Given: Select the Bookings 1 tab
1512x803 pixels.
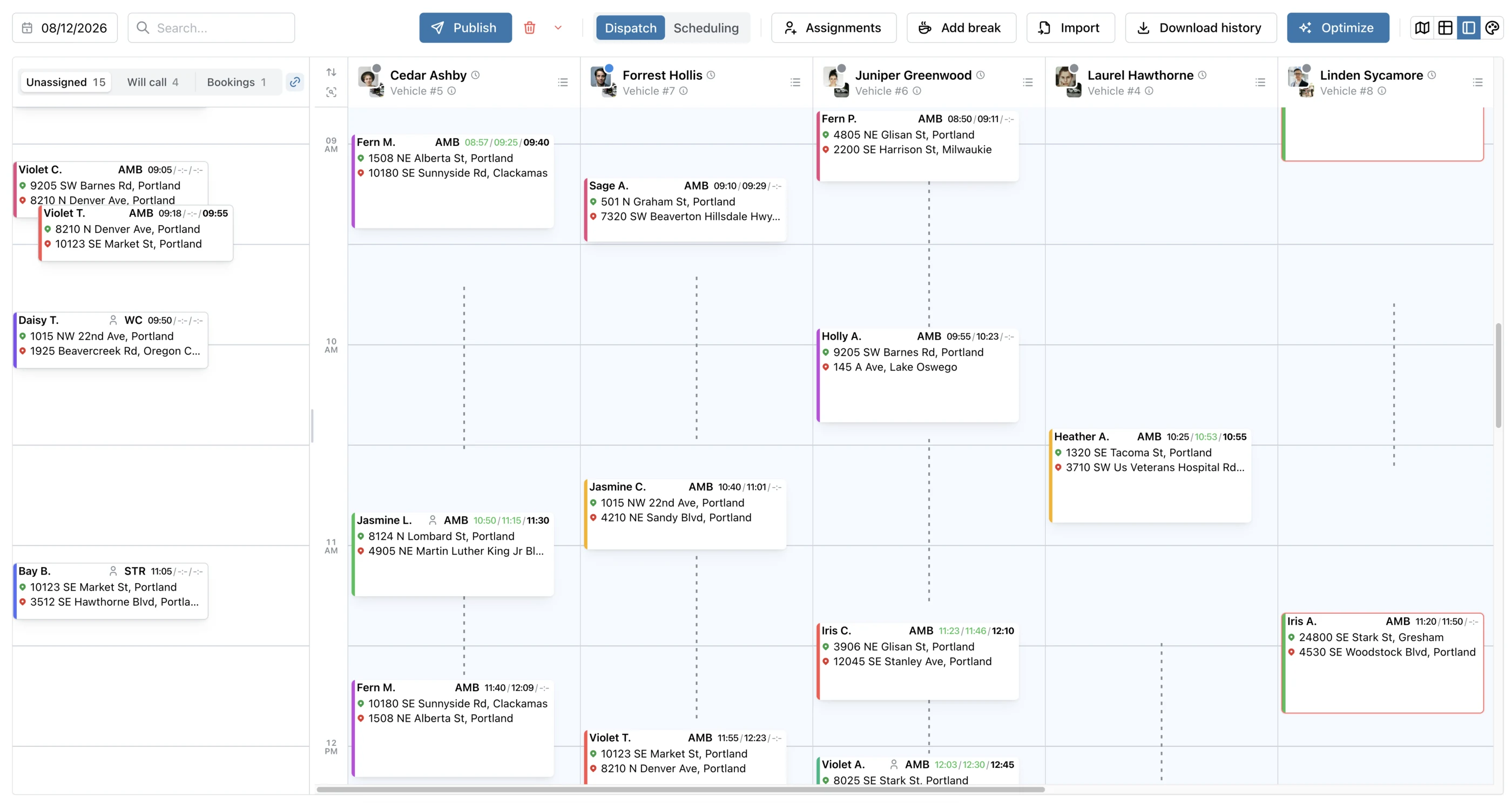Looking at the screenshot, I should pyautogui.click(x=237, y=82).
